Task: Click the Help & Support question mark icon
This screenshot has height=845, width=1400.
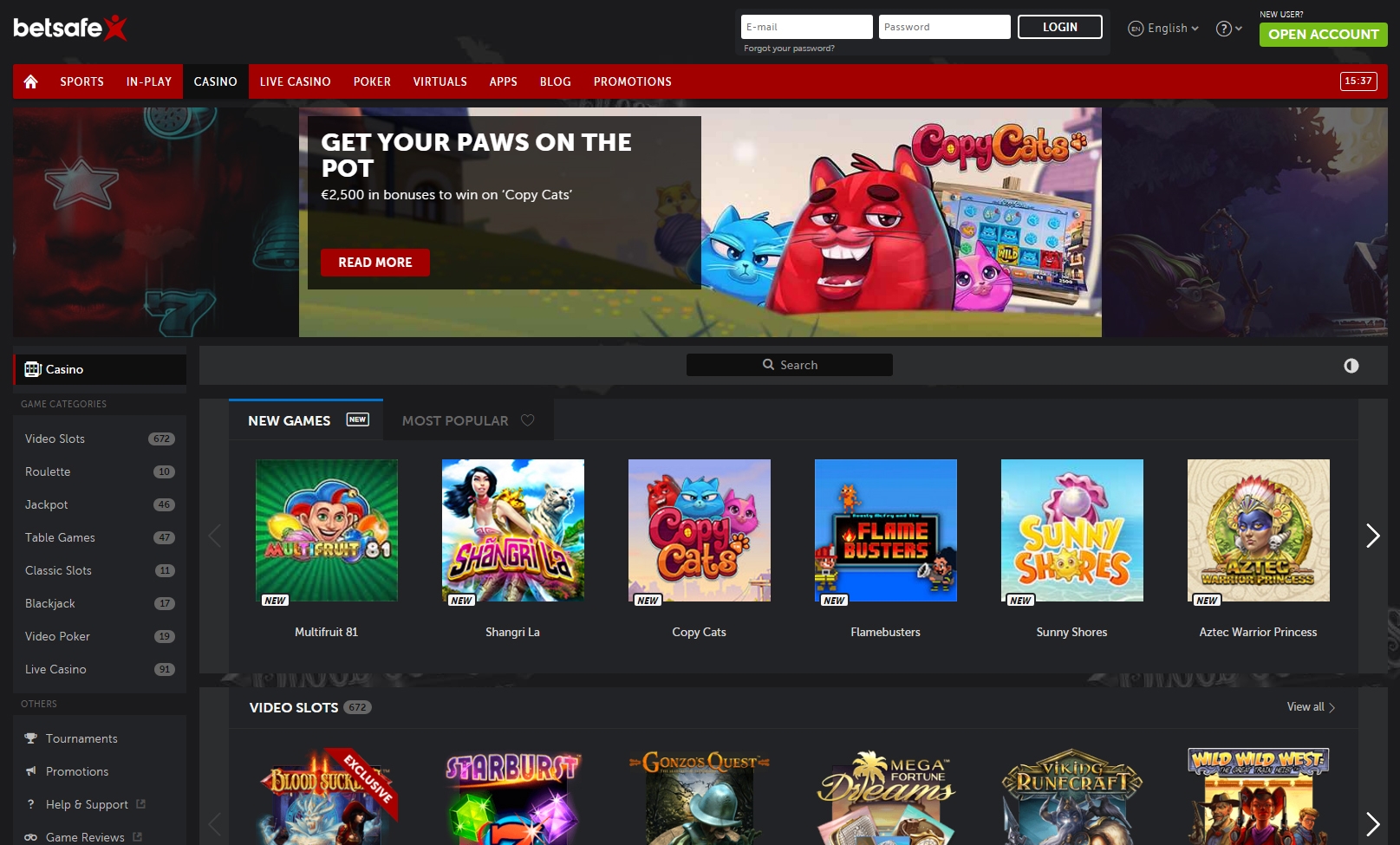Action: [32, 804]
